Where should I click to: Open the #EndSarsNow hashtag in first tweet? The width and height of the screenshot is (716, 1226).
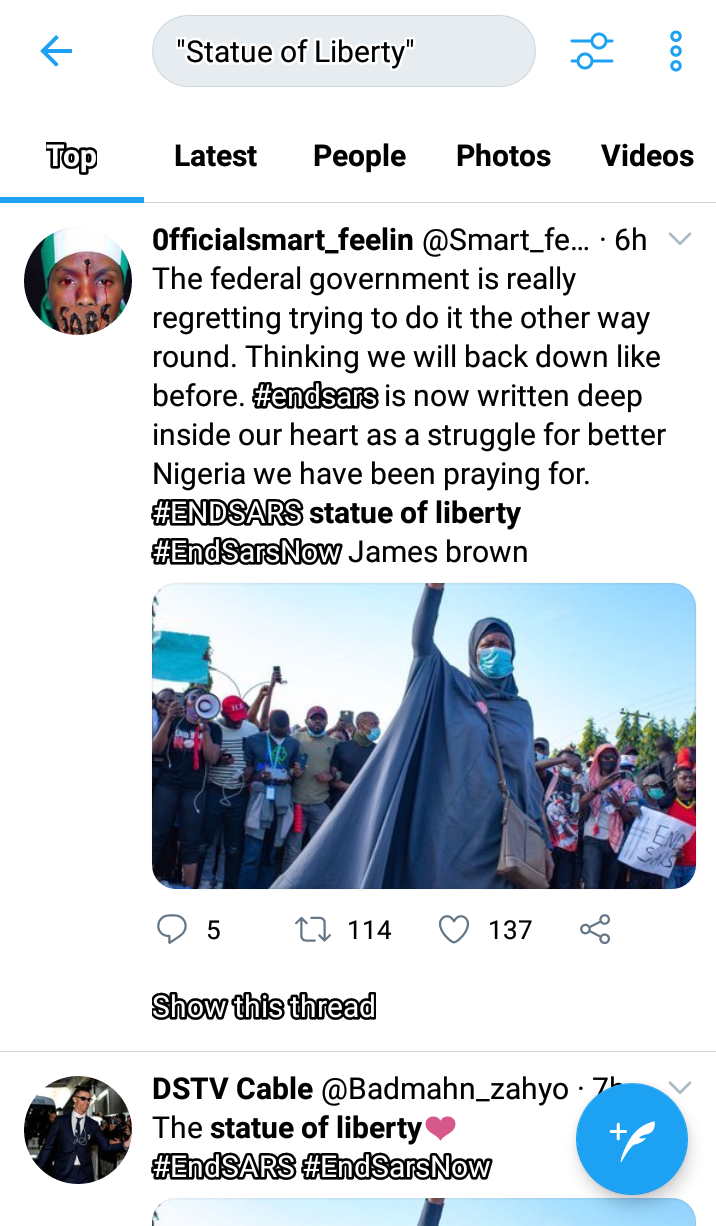(x=246, y=551)
